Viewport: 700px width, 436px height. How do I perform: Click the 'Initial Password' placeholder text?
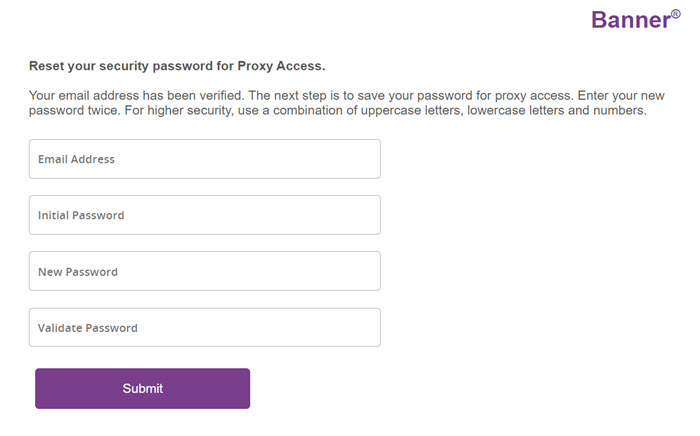pyautogui.click(x=81, y=215)
